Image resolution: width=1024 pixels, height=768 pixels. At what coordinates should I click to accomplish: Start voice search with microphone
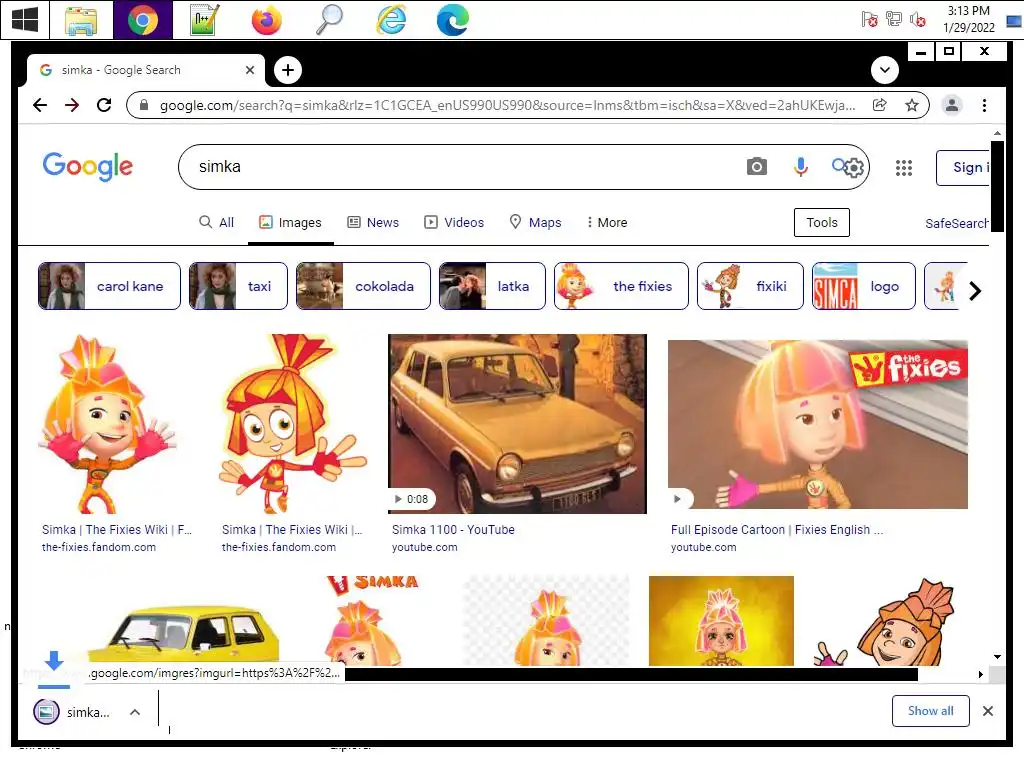[801, 167]
